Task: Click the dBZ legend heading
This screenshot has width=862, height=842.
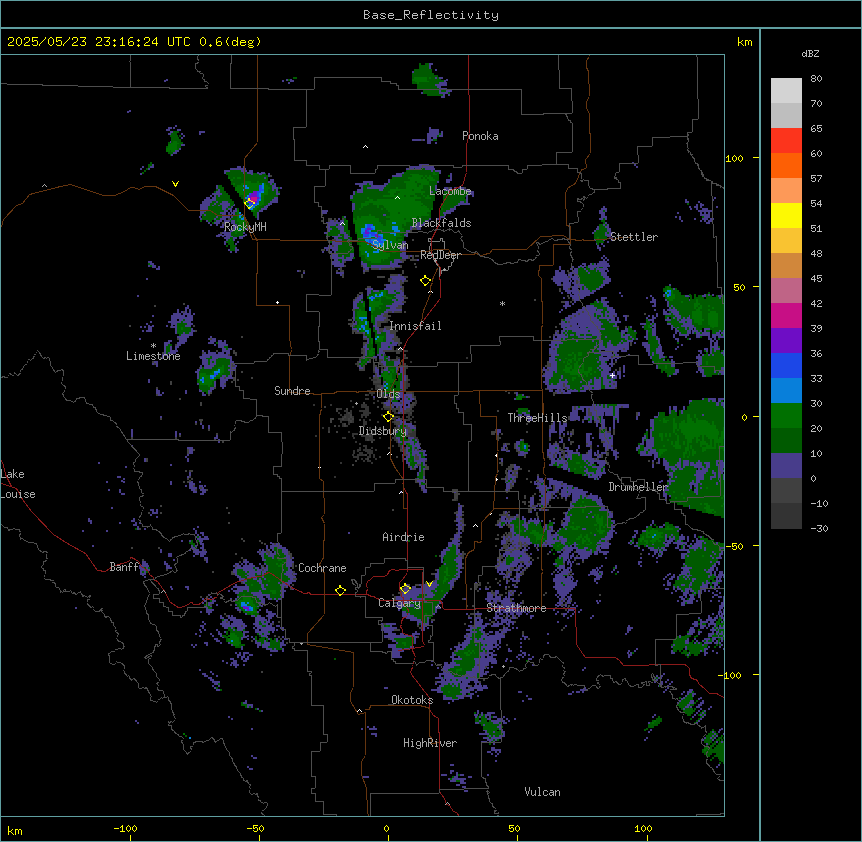Action: point(810,53)
